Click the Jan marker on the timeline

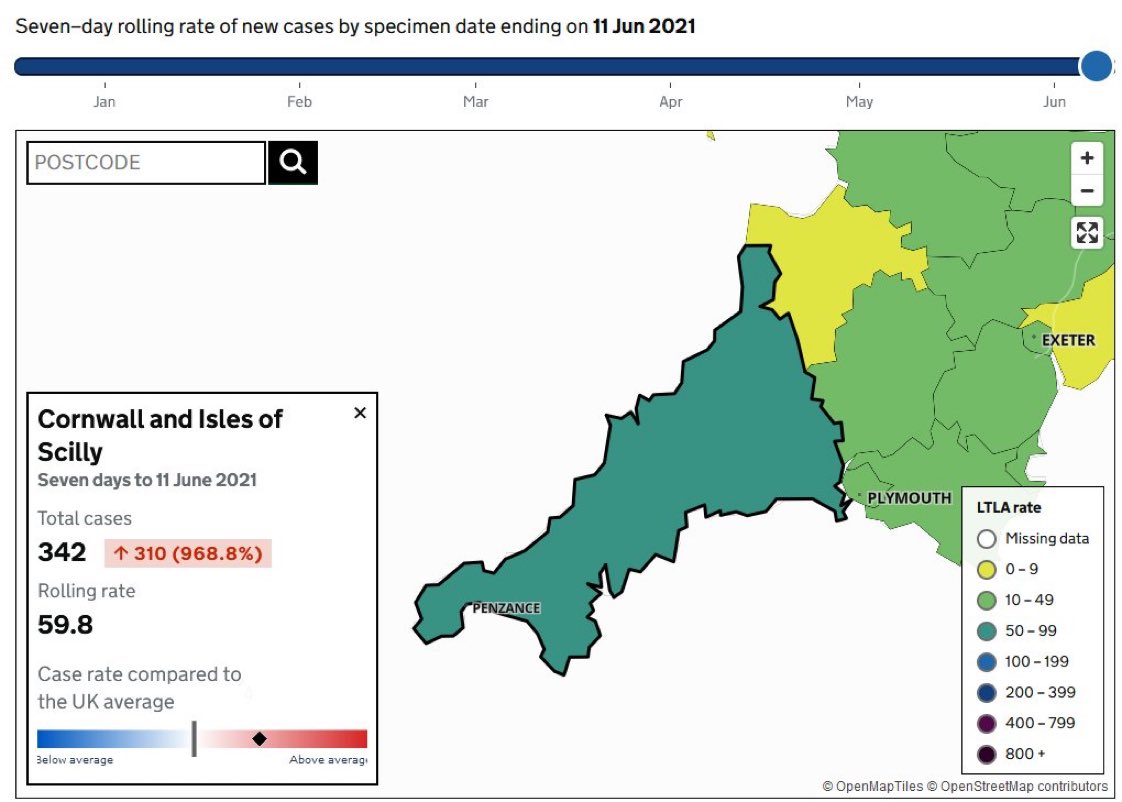[104, 101]
